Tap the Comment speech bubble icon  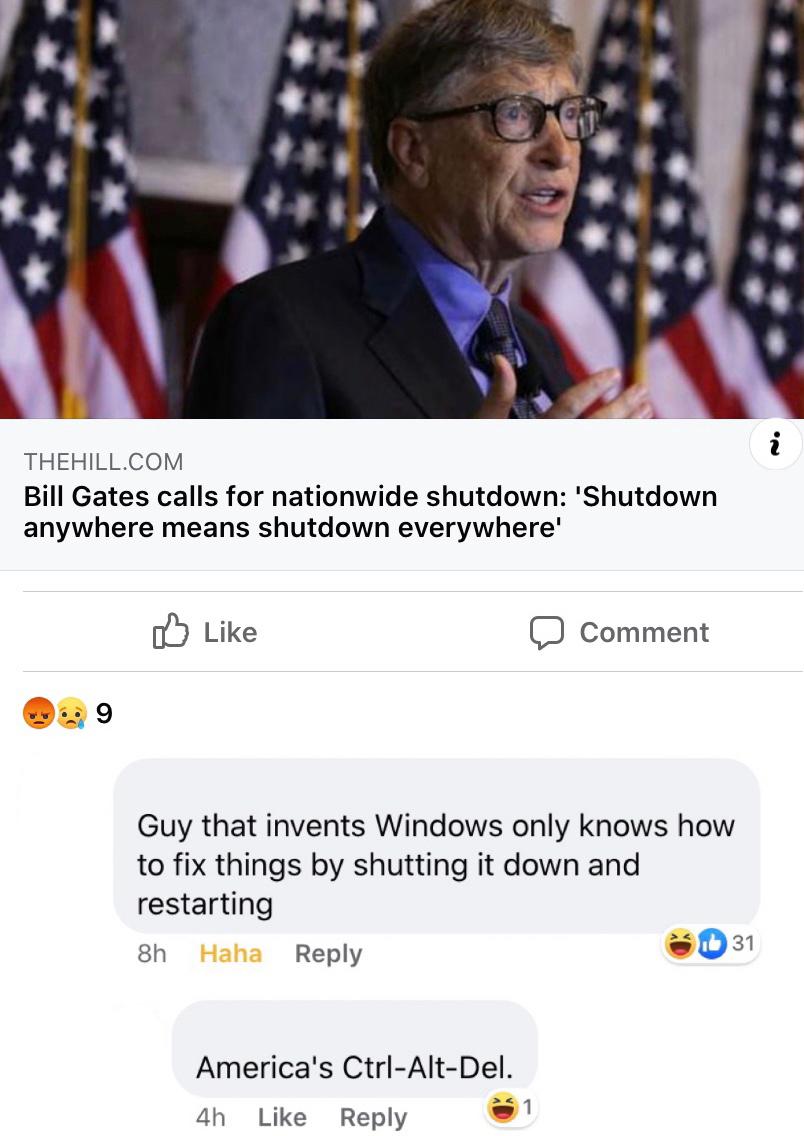pyautogui.click(x=546, y=632)
